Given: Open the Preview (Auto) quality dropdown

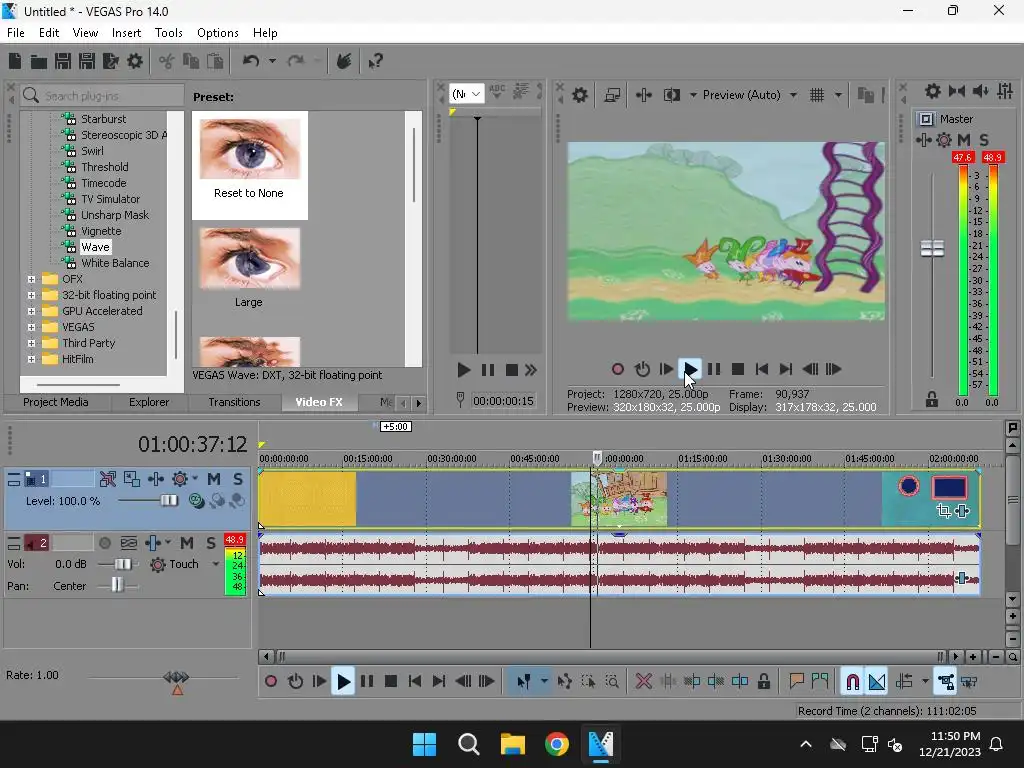Looking at the screenshot, I should click(793, 95).
